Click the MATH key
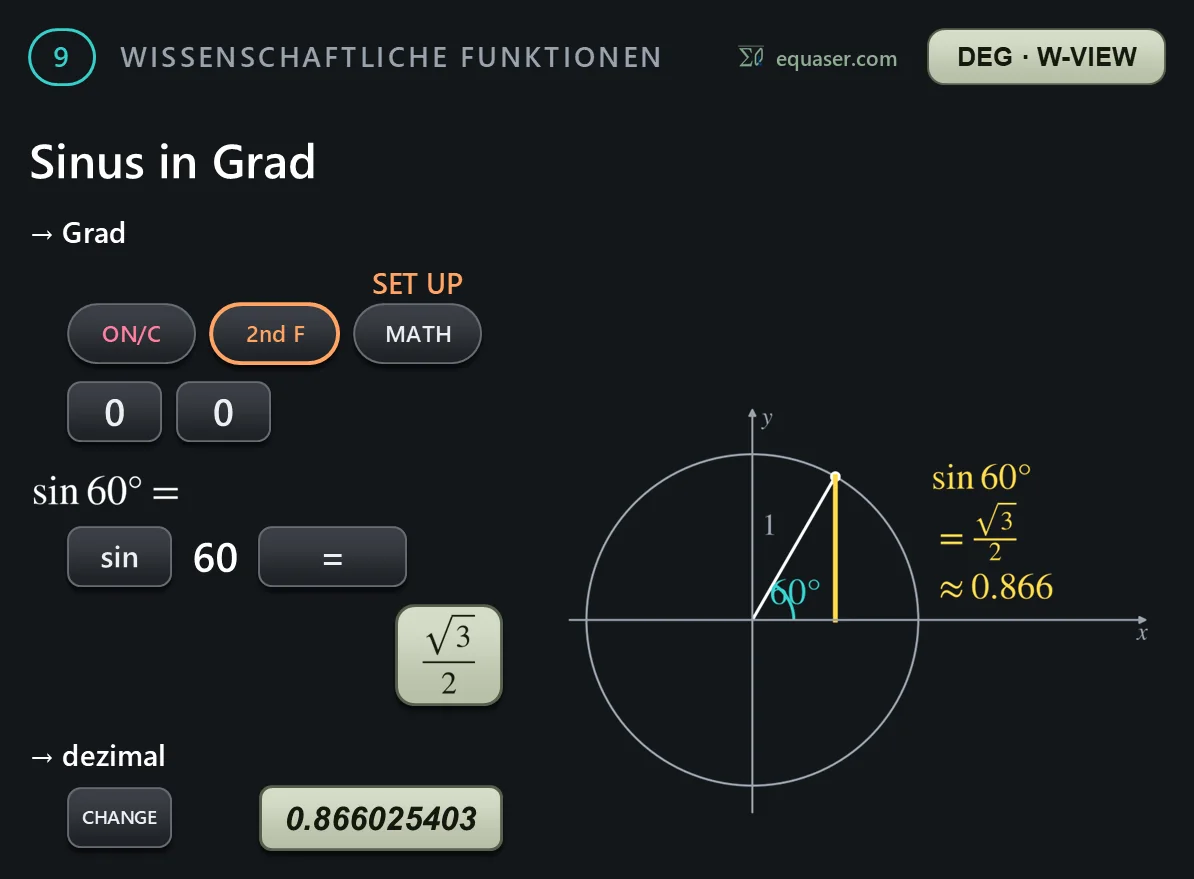 [x=417, y=334]
